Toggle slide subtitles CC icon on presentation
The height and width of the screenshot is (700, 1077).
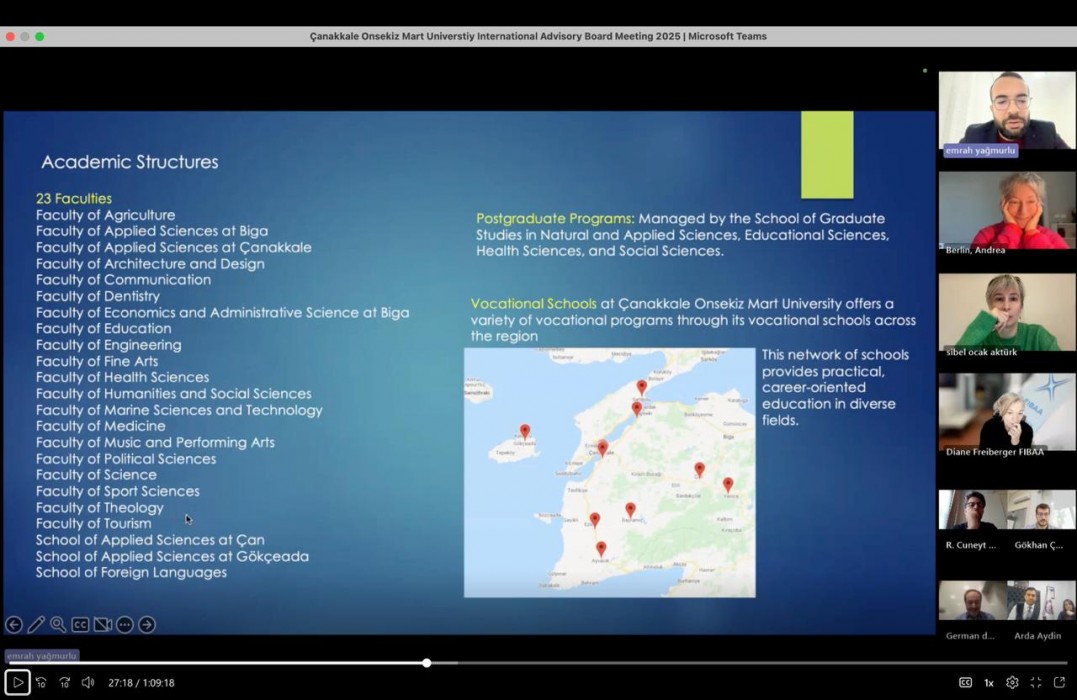pos(80,625)
